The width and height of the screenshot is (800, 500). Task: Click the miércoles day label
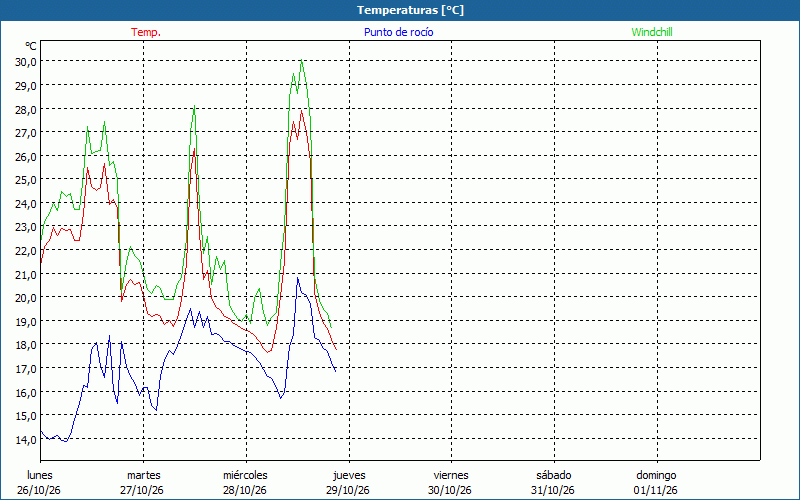(245, 475)
